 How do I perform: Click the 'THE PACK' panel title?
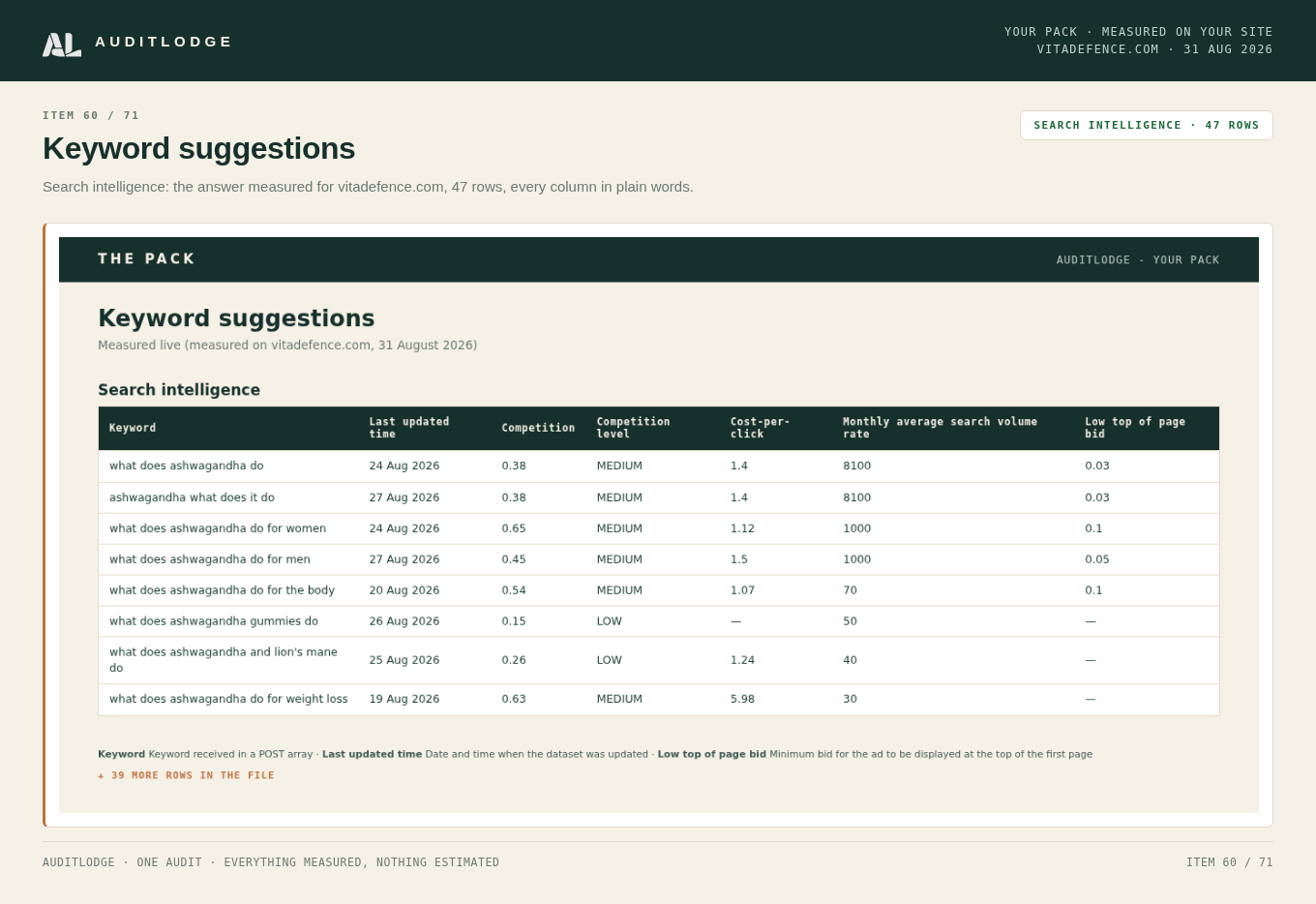pos(146,259)
